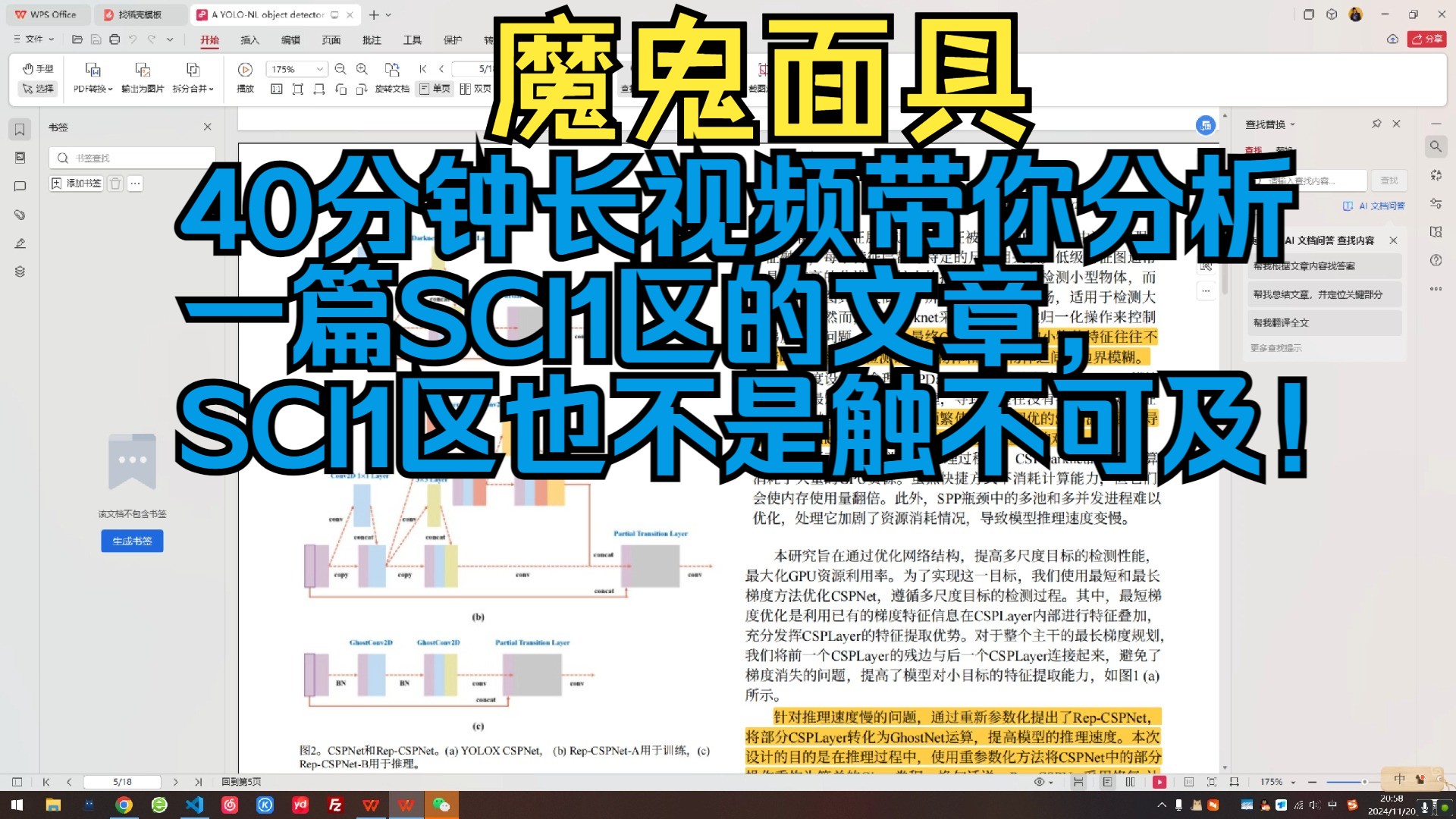
Task: Select the Hand (手型) tool
Action: (37, 69)
